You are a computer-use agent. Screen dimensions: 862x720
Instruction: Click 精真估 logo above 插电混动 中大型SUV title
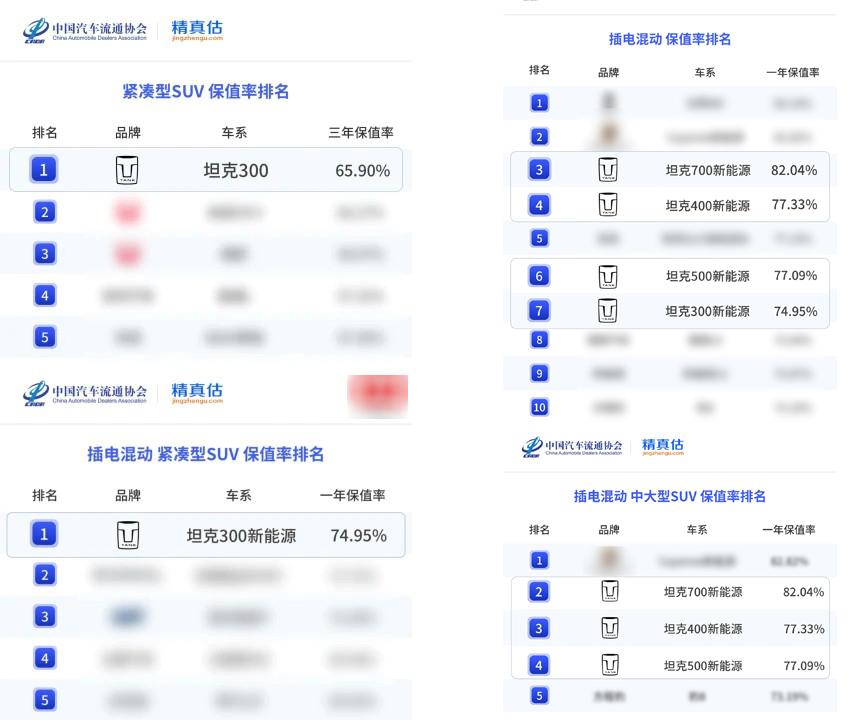(662, 446)
